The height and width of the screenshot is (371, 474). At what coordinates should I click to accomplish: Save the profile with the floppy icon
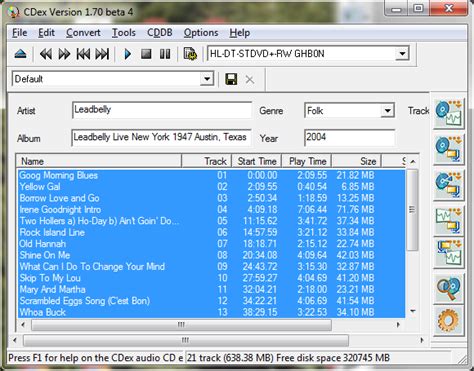click(x=231, y=79)
